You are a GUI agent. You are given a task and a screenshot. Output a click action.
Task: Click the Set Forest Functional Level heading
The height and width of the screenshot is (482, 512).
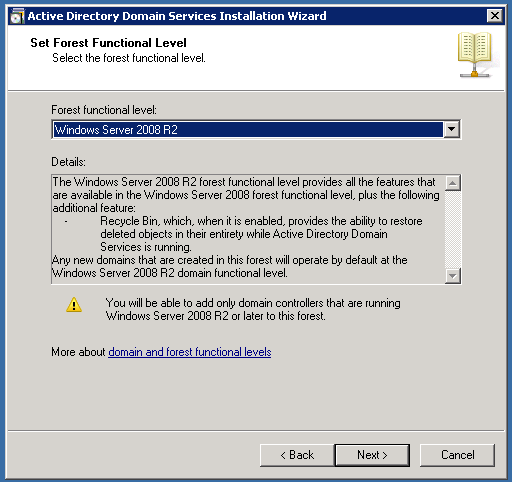point(108,43)
